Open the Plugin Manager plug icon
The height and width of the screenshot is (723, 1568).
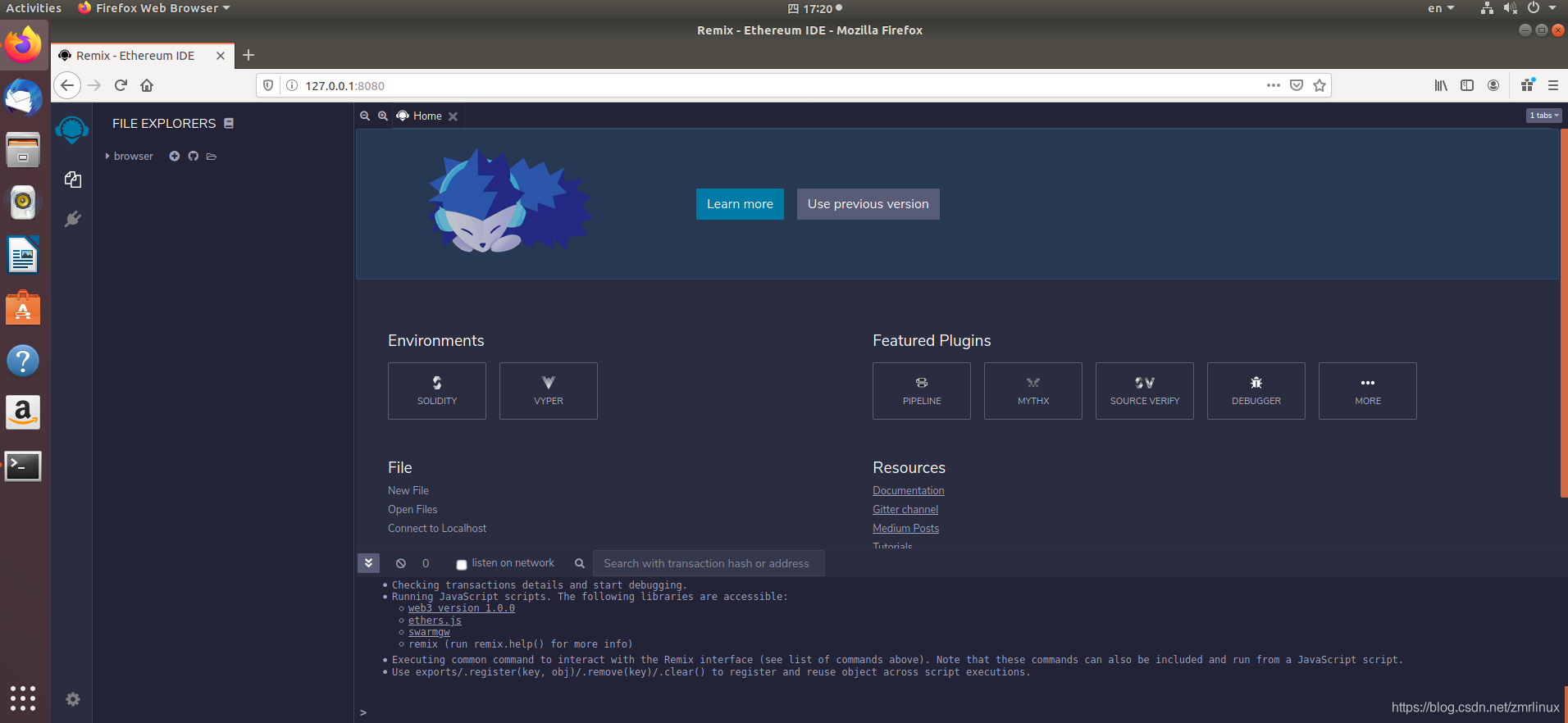click(x=73, y=219)
